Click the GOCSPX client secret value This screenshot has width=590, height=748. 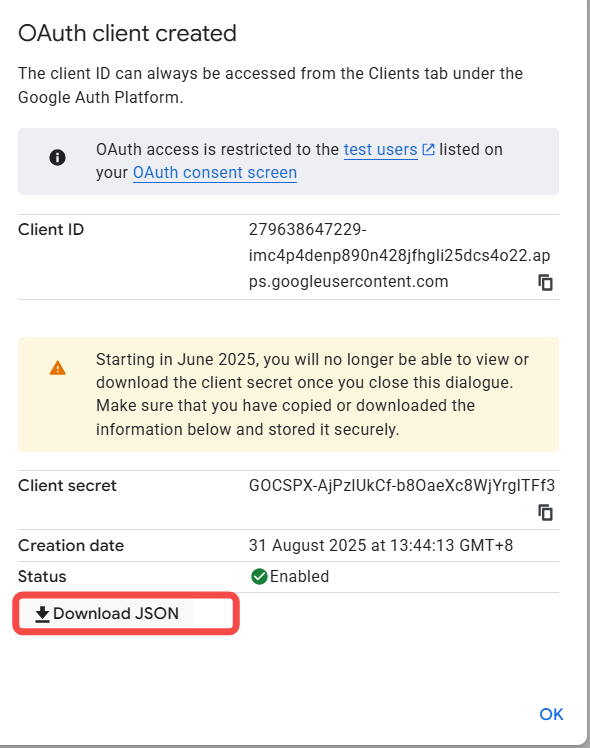click(x=402, y=486)
